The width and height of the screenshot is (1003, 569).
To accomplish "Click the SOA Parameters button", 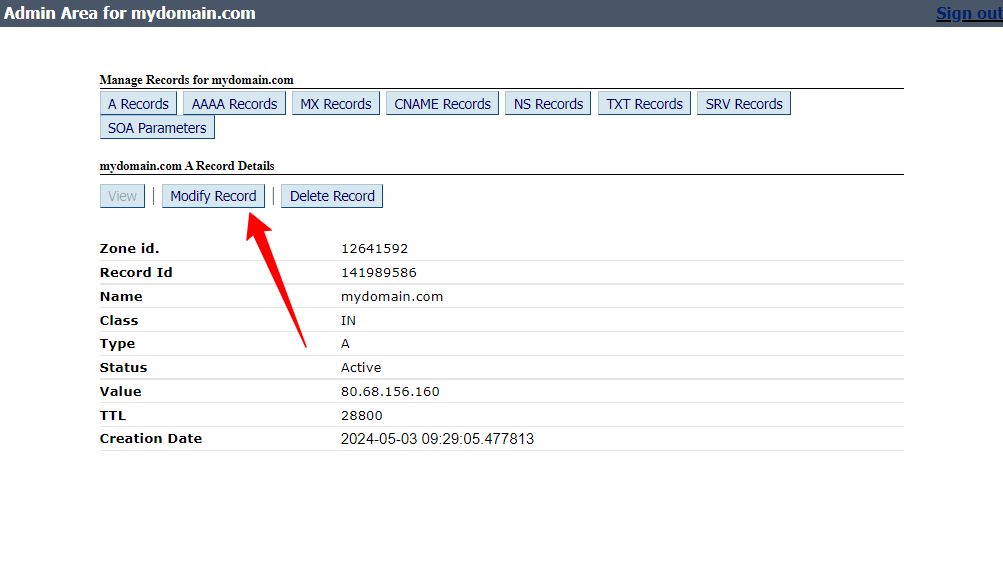I will 157,128.
